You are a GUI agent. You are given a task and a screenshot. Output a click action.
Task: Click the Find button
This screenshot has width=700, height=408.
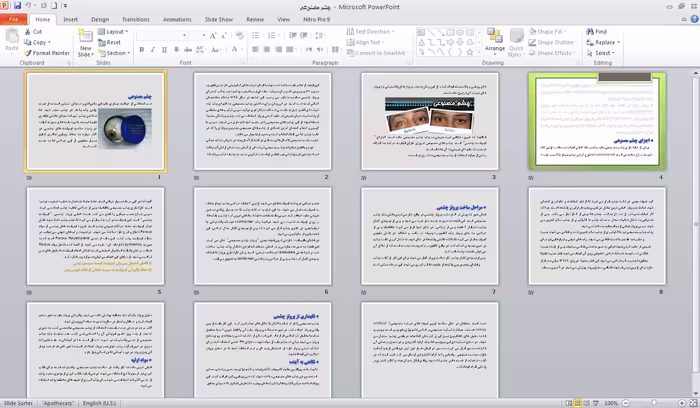click(597, 32)
